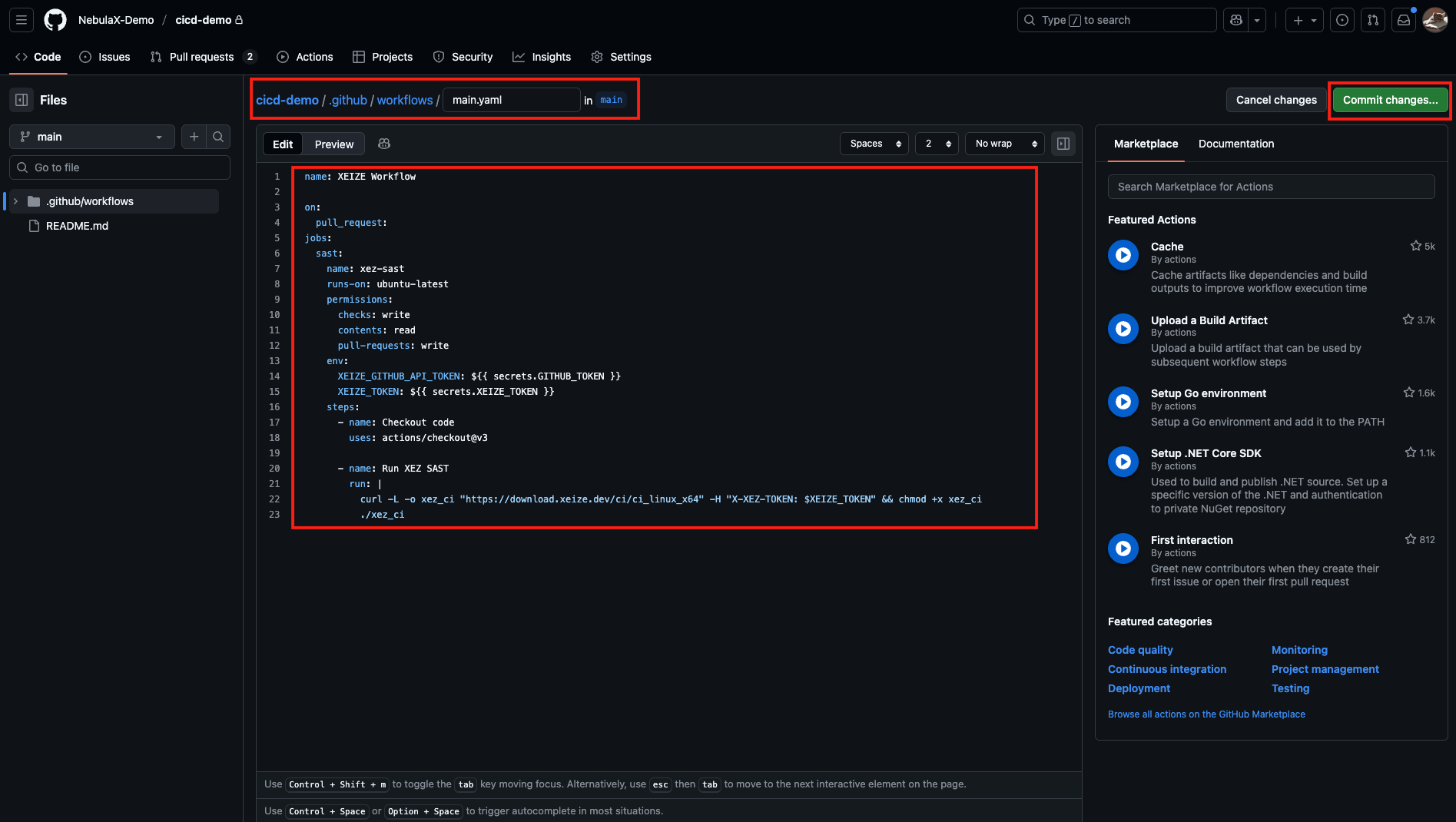Open the Spaces indent mode dropdown
1456x822 pixels.
(874, 144)
